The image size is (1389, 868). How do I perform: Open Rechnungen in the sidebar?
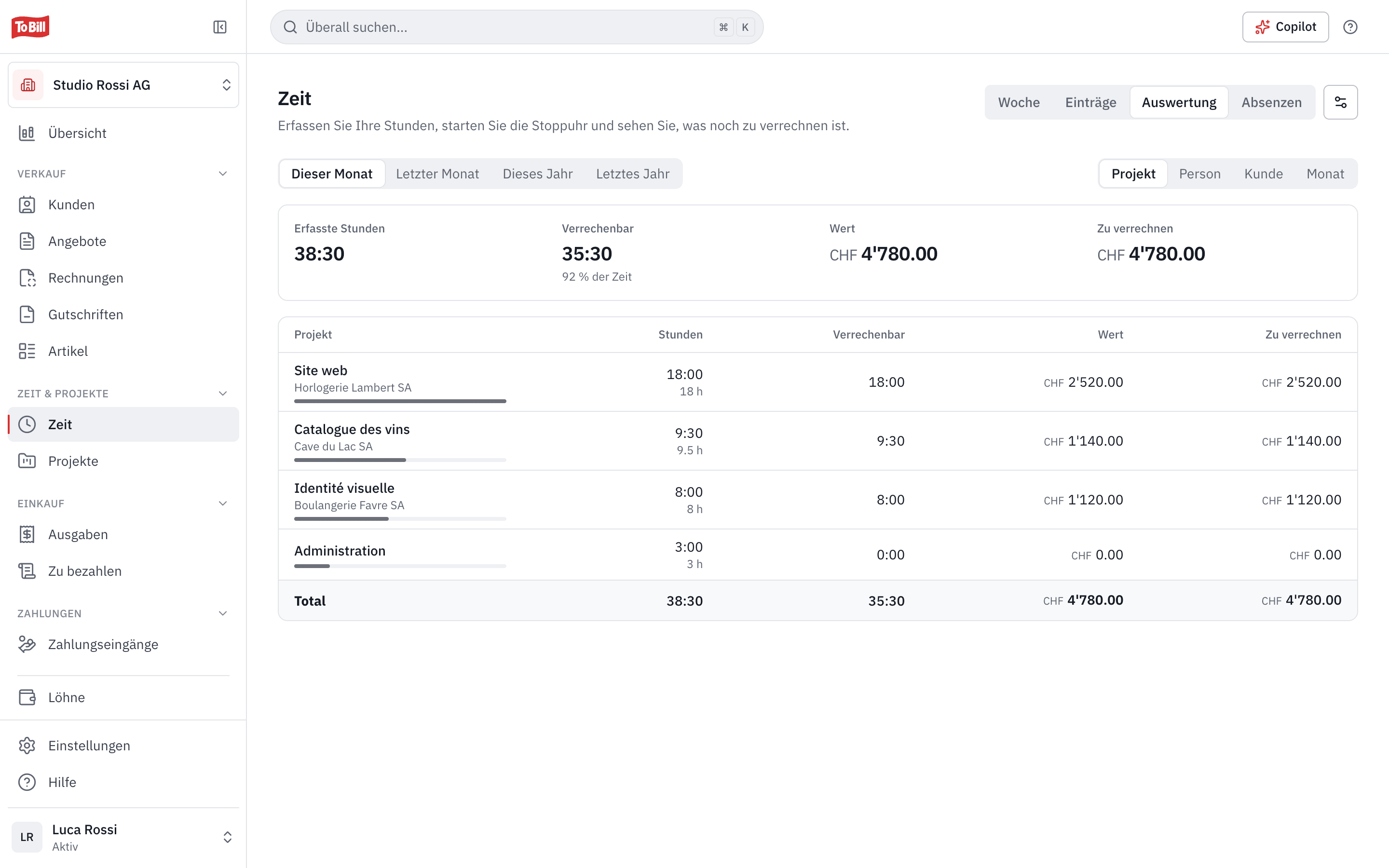click(x=123, y=278)
